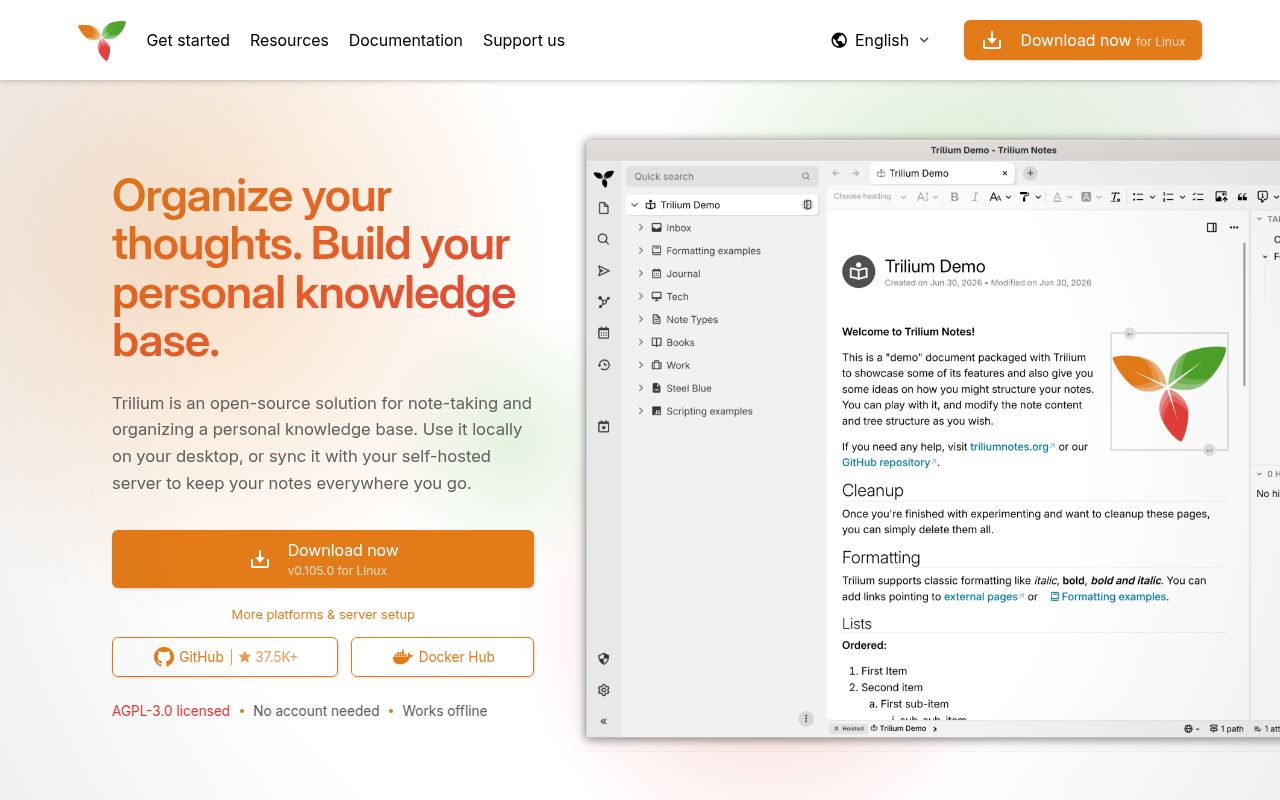This screenshot has width=1280, height=800.
Task: Expand the Inbox tree item
Action: pyautogui.click(x=641, y=228)
